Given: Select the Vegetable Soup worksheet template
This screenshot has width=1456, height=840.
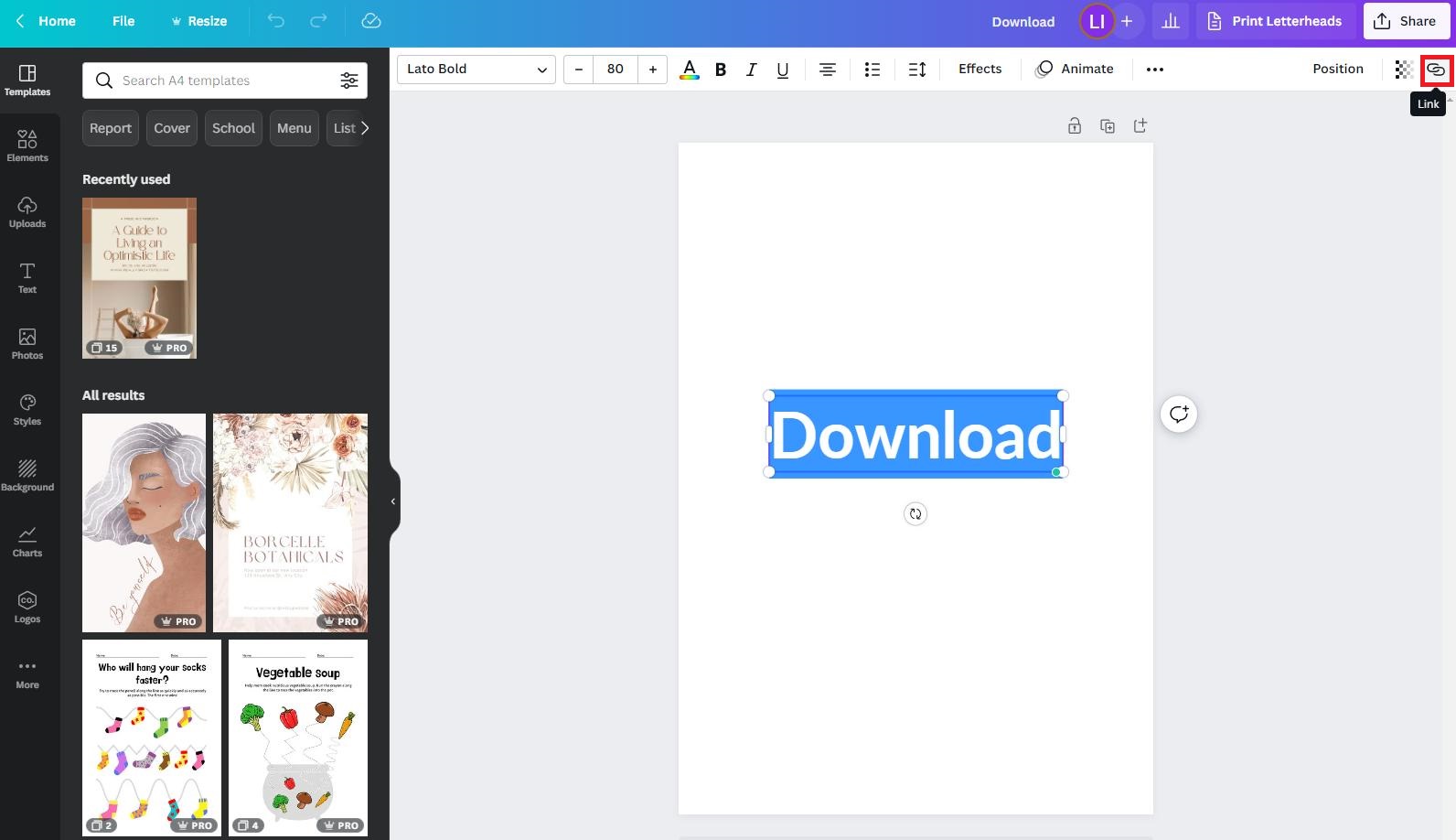Looking at the screenshot, I should 298,738.
